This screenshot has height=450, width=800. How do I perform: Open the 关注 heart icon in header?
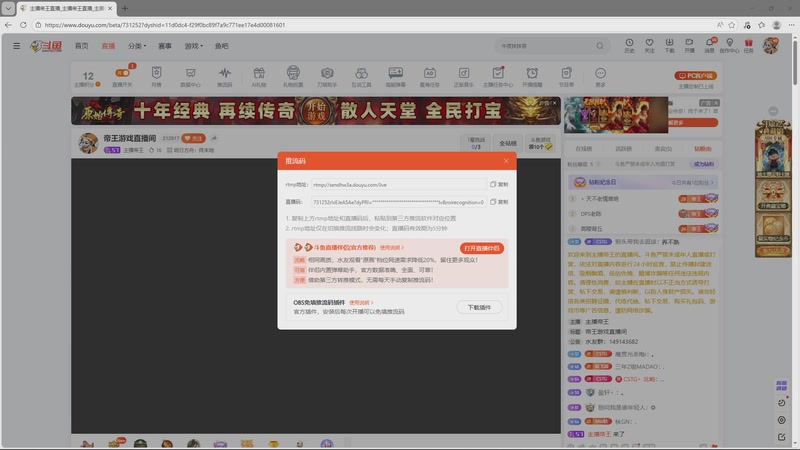(x=649, y=45)
